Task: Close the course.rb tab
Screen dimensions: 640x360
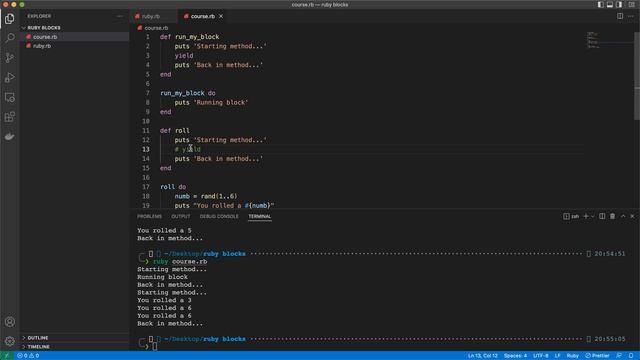Action: (x=221, y=16)
